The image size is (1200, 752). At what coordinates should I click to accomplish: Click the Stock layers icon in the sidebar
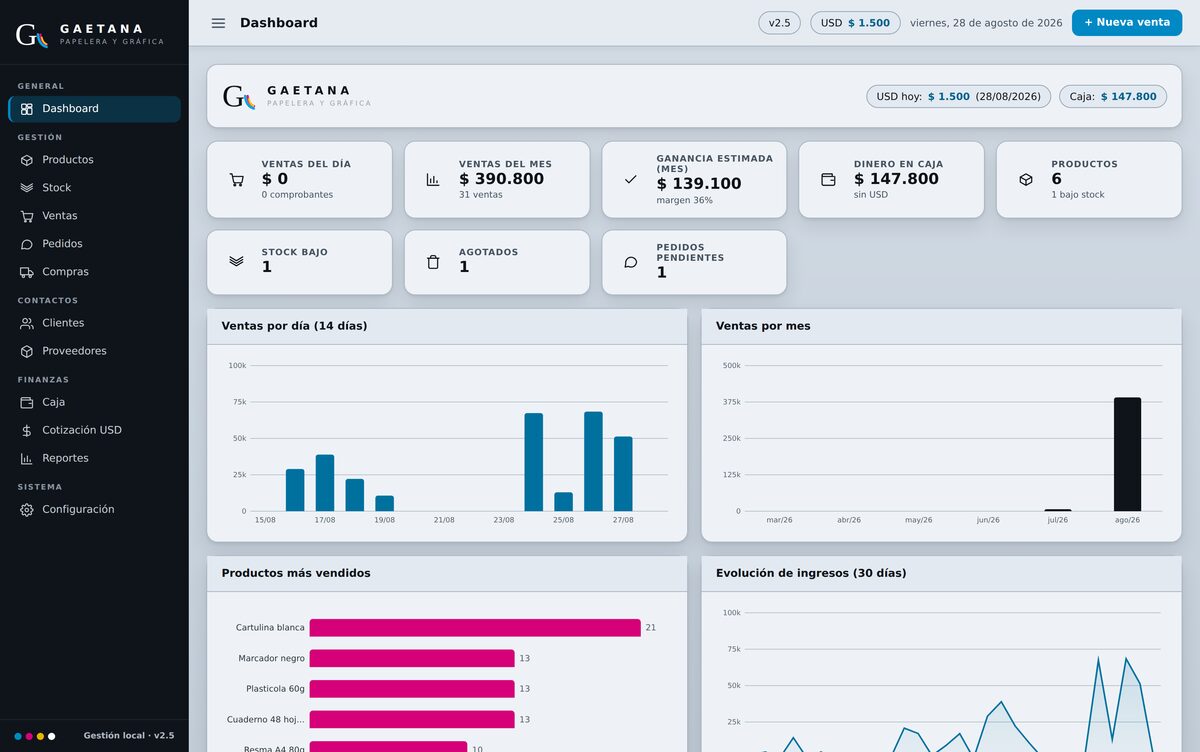27,188
